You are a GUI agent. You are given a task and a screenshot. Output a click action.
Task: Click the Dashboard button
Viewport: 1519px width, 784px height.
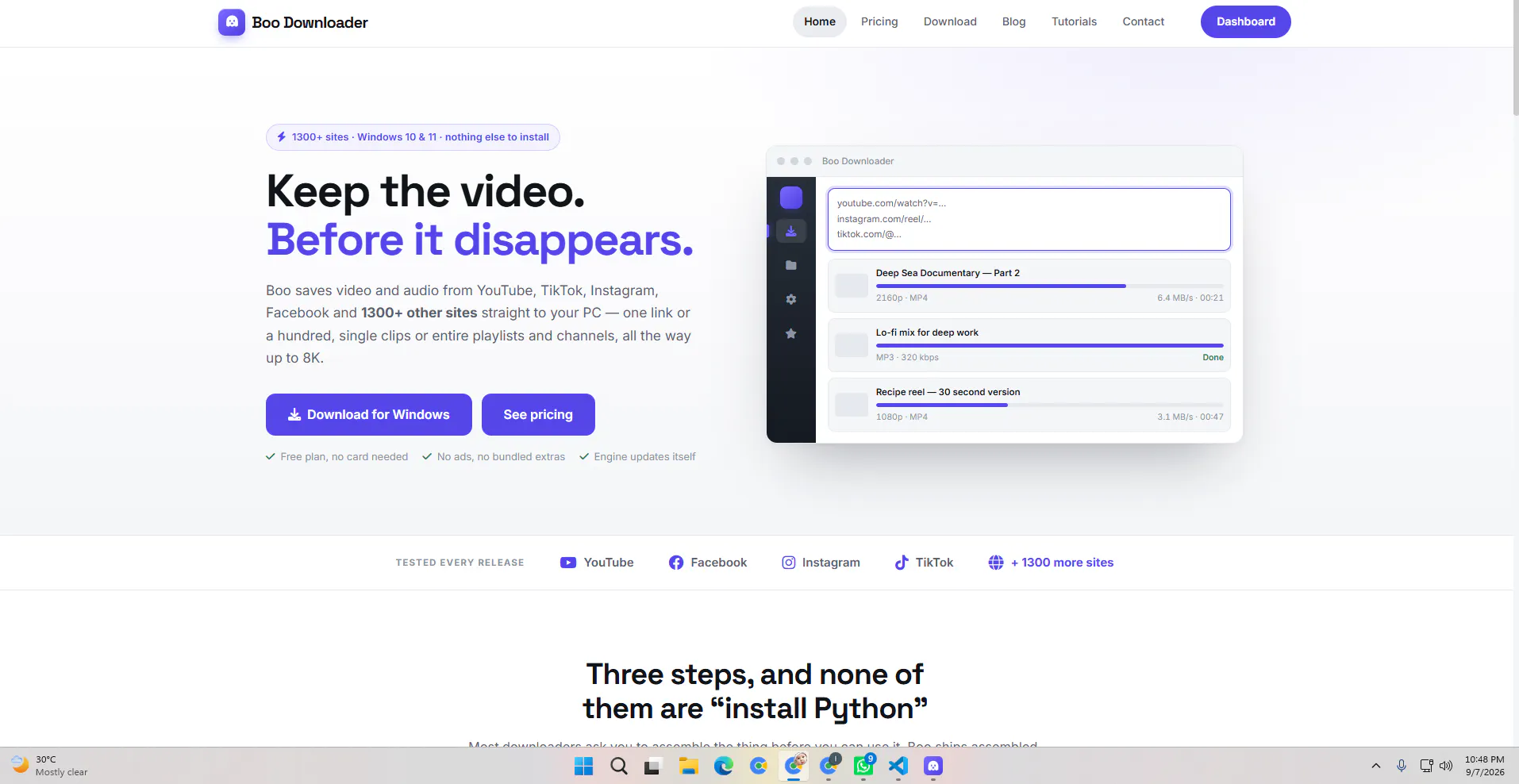click(x=1246, y=21)
